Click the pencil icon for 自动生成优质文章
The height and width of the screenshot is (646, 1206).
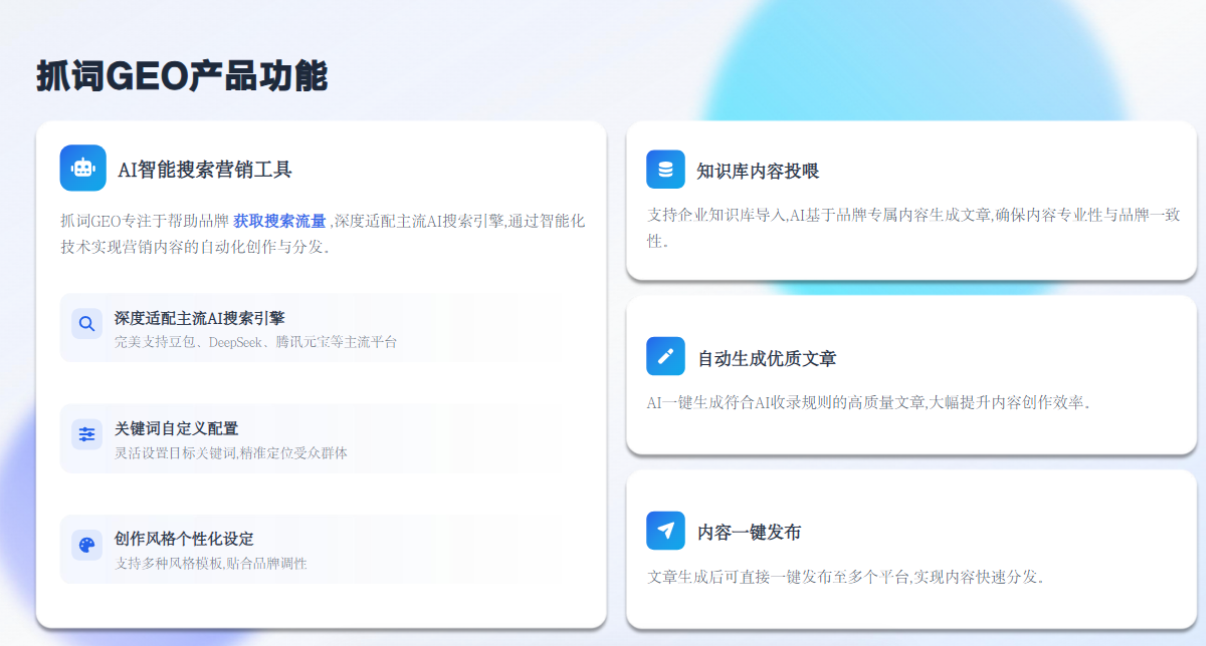(x=665, y=356)
